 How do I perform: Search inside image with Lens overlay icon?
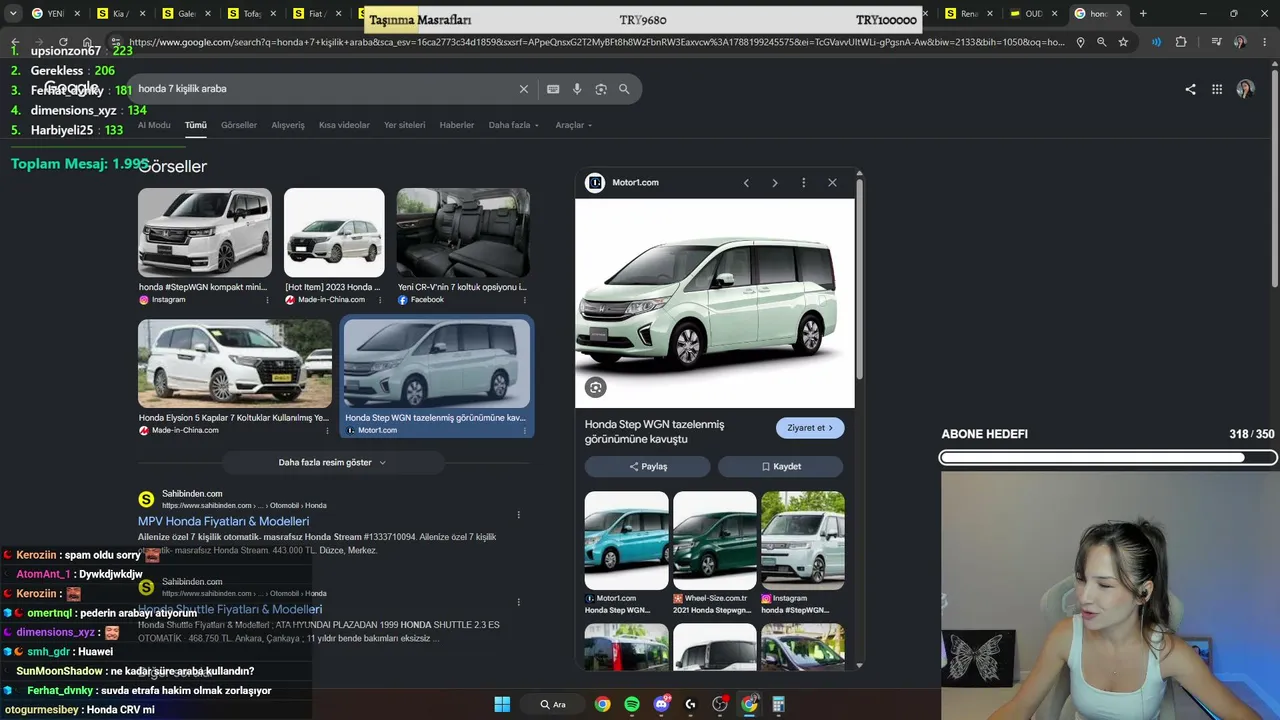tap(596, 388)
